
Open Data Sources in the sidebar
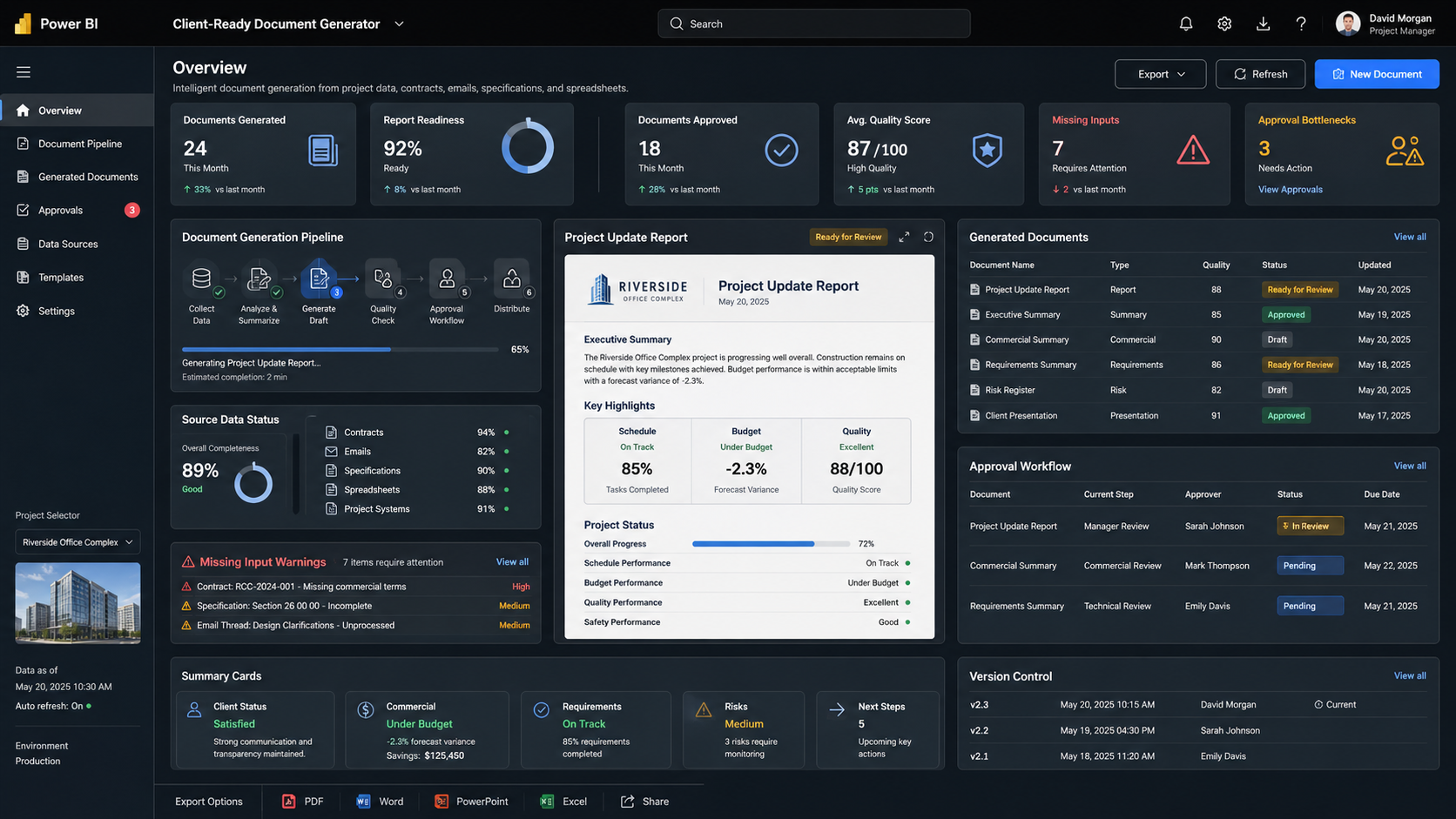(77, 244)
